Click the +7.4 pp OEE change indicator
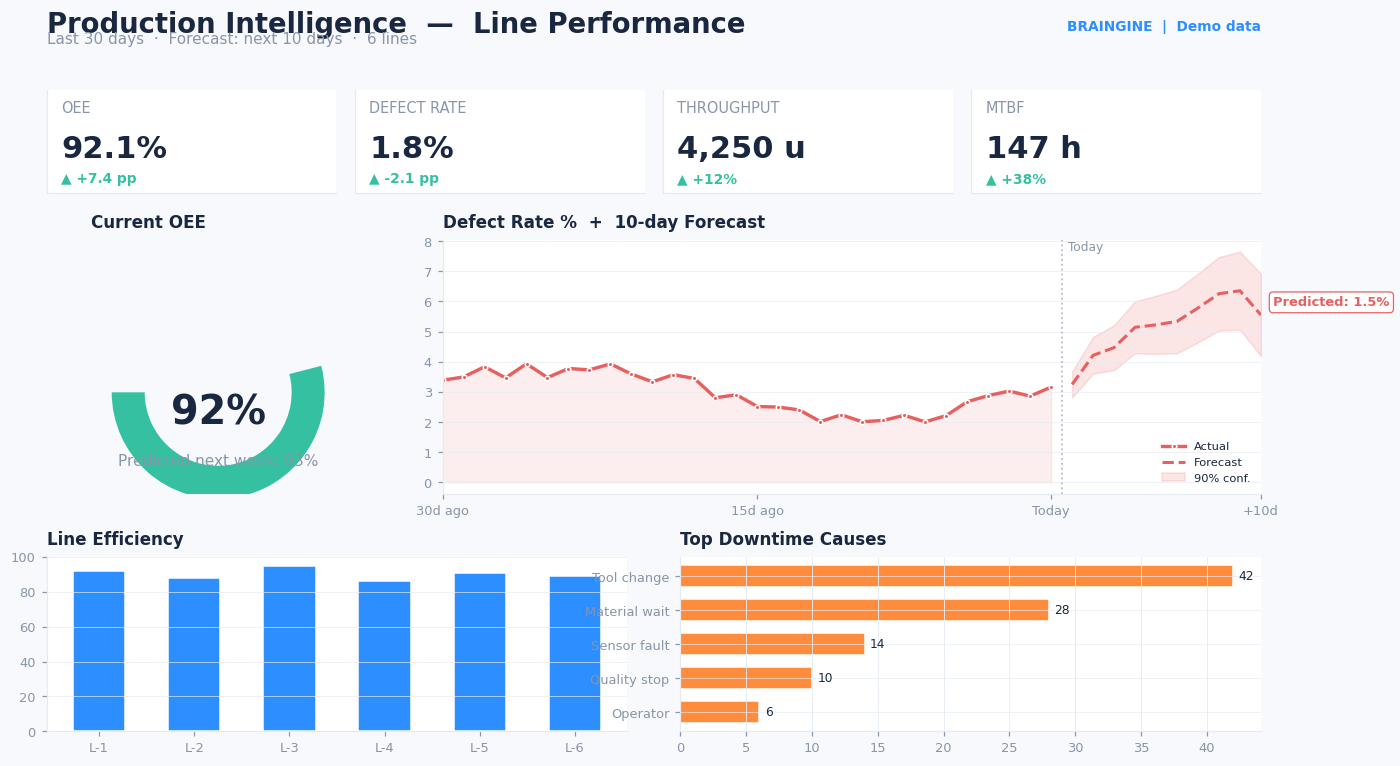The height and width of the screenshot is (766, 1400). [x=99, y=179]
